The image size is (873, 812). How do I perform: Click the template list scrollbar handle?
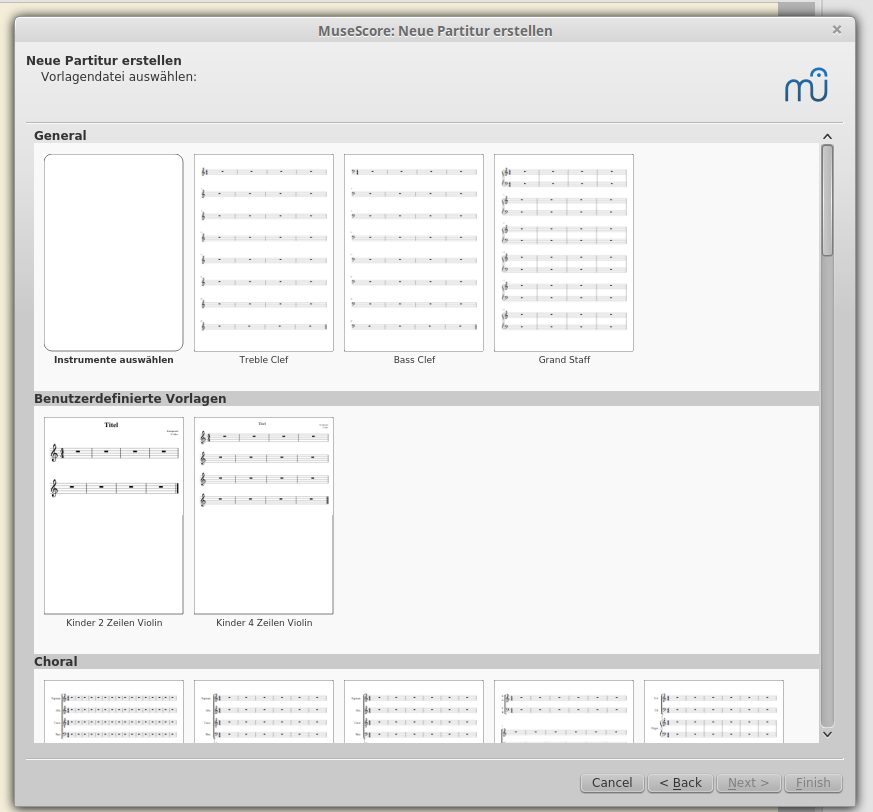click(x=827, y=200)
